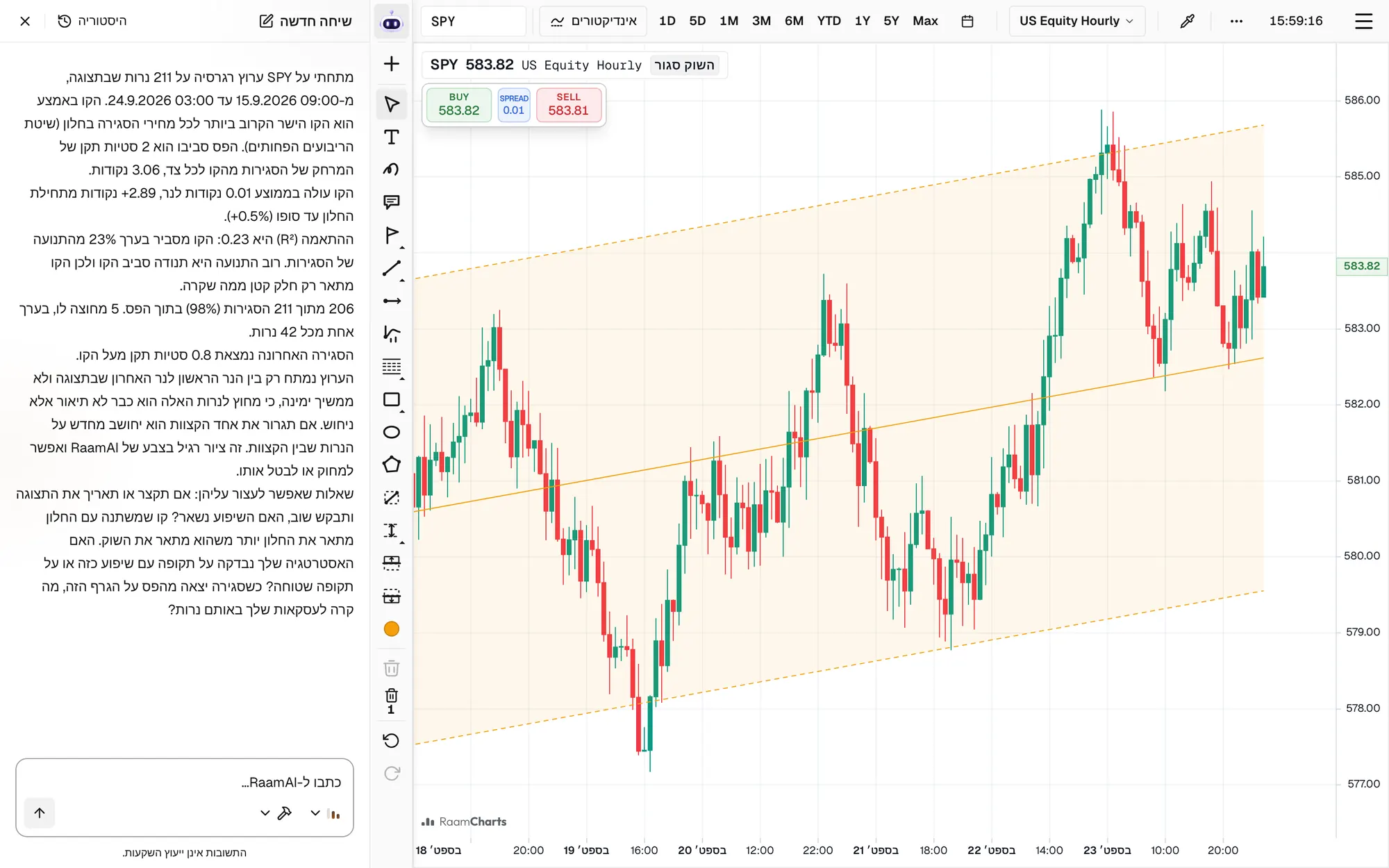Select the comment note tool

pos(392,202)
